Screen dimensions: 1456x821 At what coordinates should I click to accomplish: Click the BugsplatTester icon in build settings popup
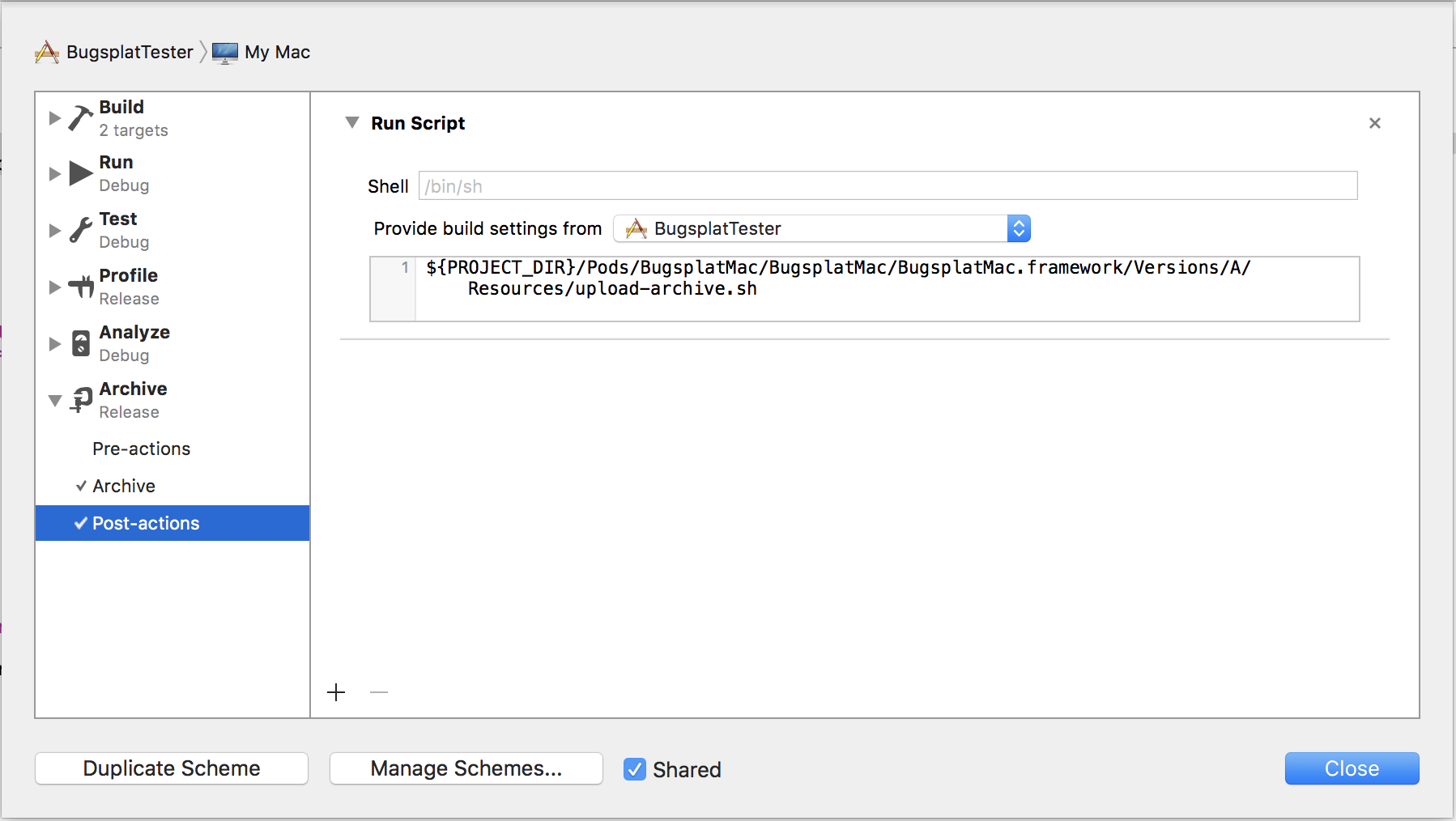coord(636,229)
